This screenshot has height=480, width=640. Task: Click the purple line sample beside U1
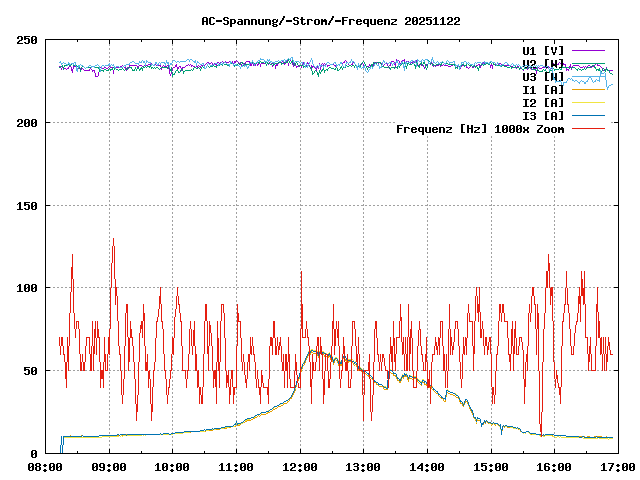589,50
